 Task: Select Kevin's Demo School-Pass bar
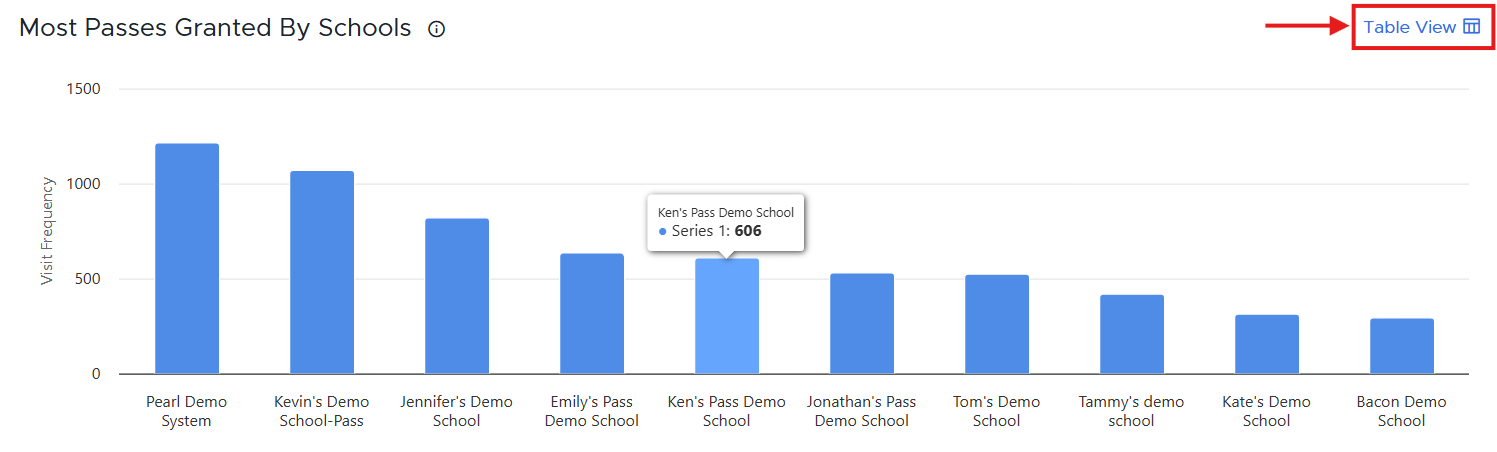point(322,273)
